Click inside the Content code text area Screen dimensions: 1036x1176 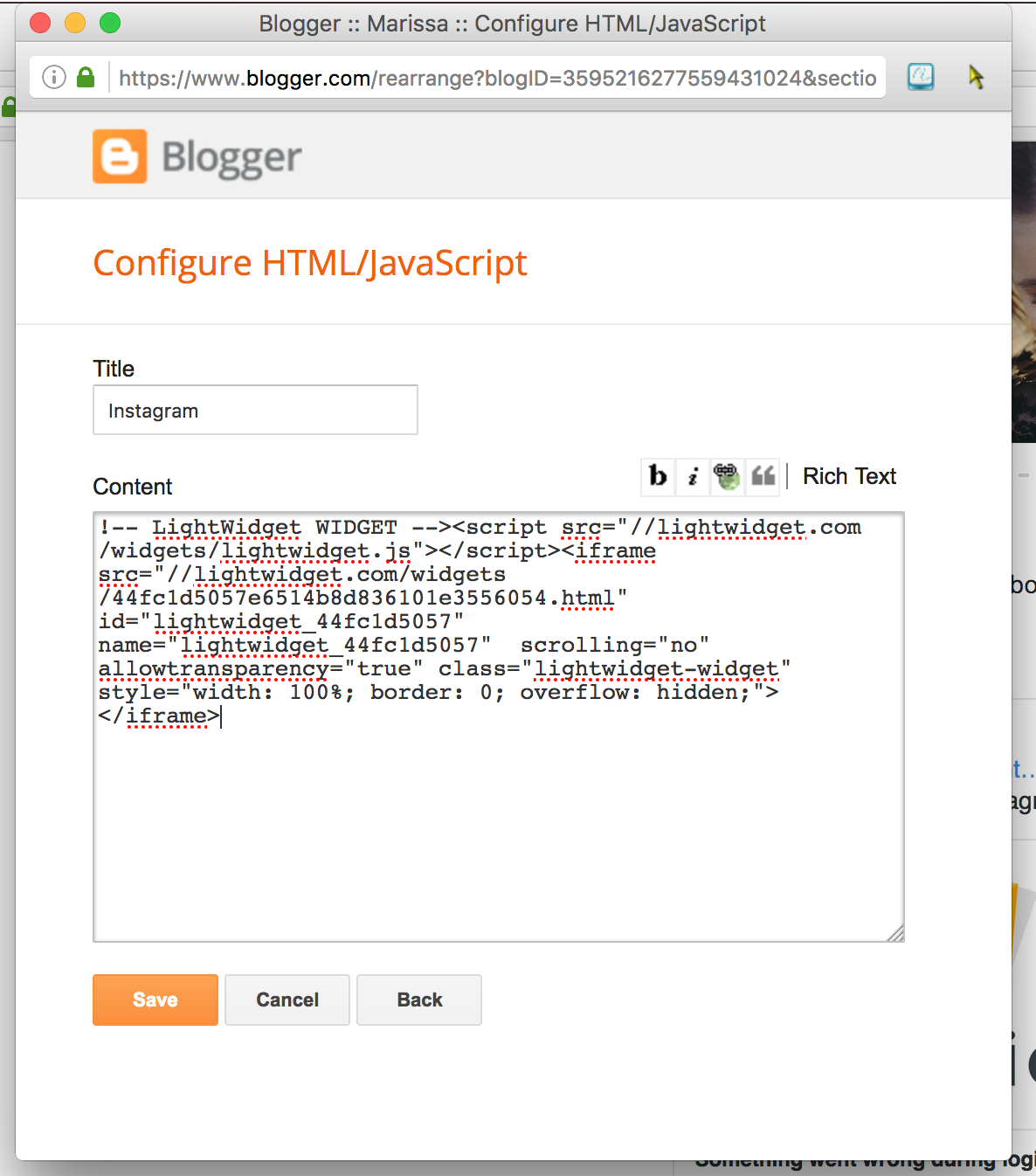tap(498, 727)
